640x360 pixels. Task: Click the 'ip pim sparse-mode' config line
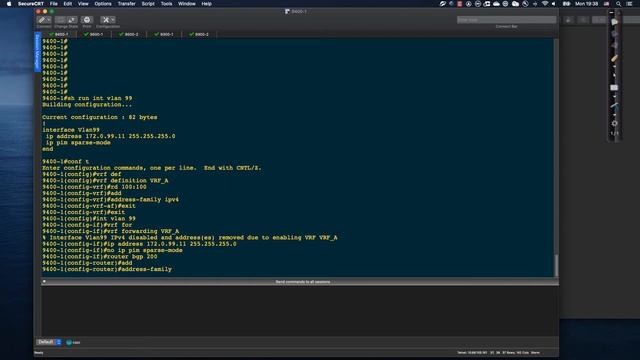[78, 142]
